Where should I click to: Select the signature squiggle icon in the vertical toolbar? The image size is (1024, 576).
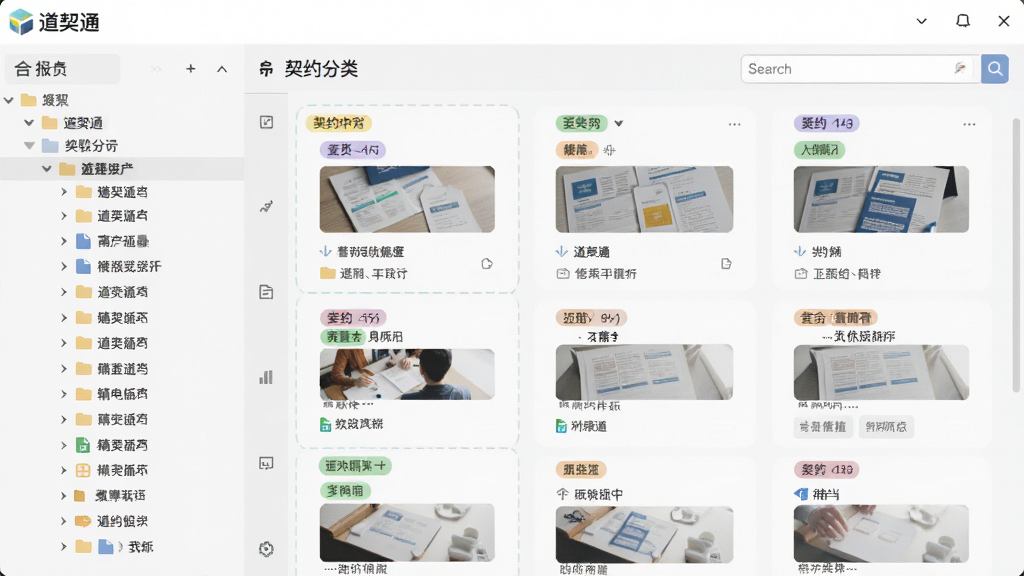tap(266, 207)
